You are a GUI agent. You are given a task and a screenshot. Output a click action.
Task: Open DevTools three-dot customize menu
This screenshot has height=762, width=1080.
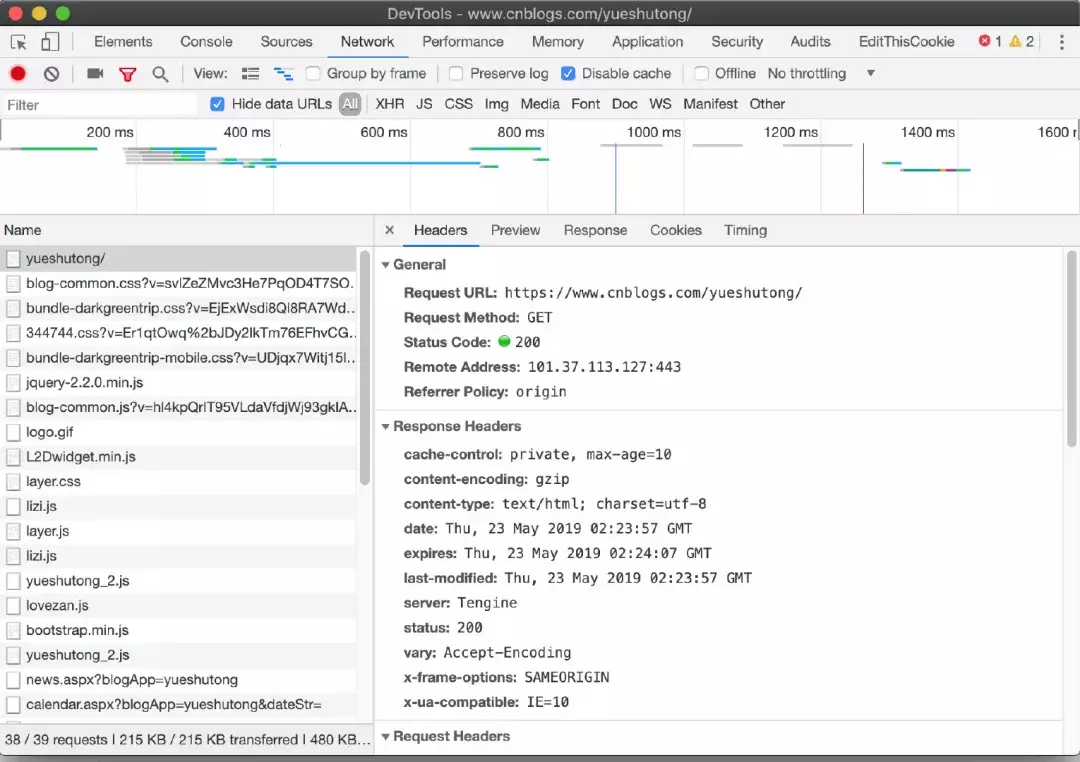(1061, 42)
